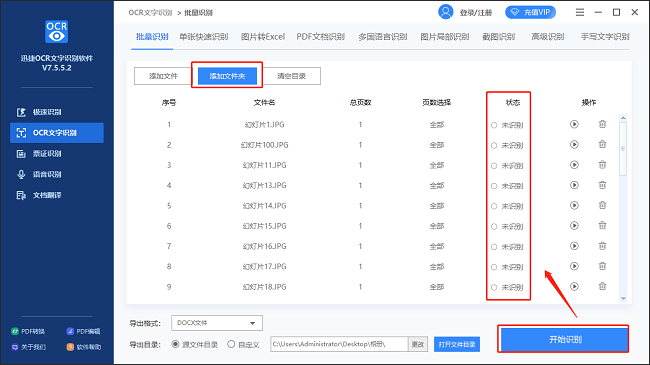Click the export directory path field
Image resolution: width=650 pixels, height=365 pixels.
click(339, 344)
